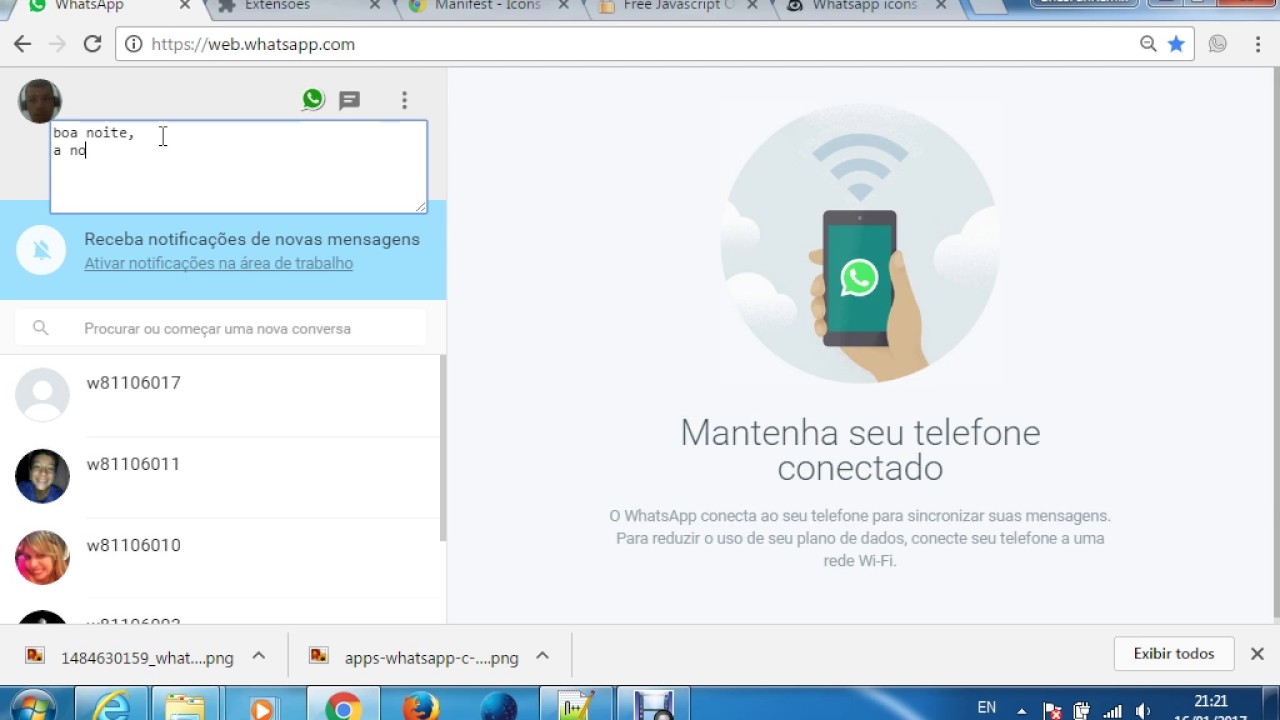
Task: Click the search magnifier icon
Action: [x=40, y=328]
